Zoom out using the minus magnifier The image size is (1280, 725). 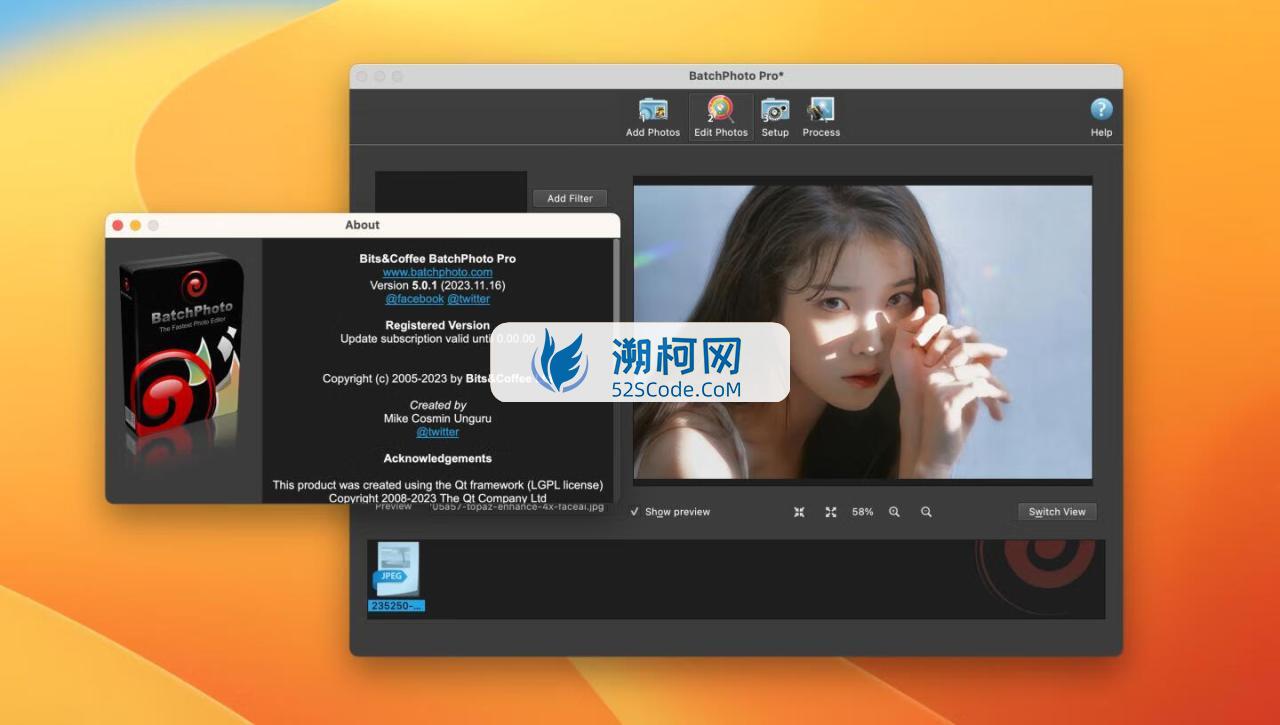pyautogui.click(x=926, y=512)
